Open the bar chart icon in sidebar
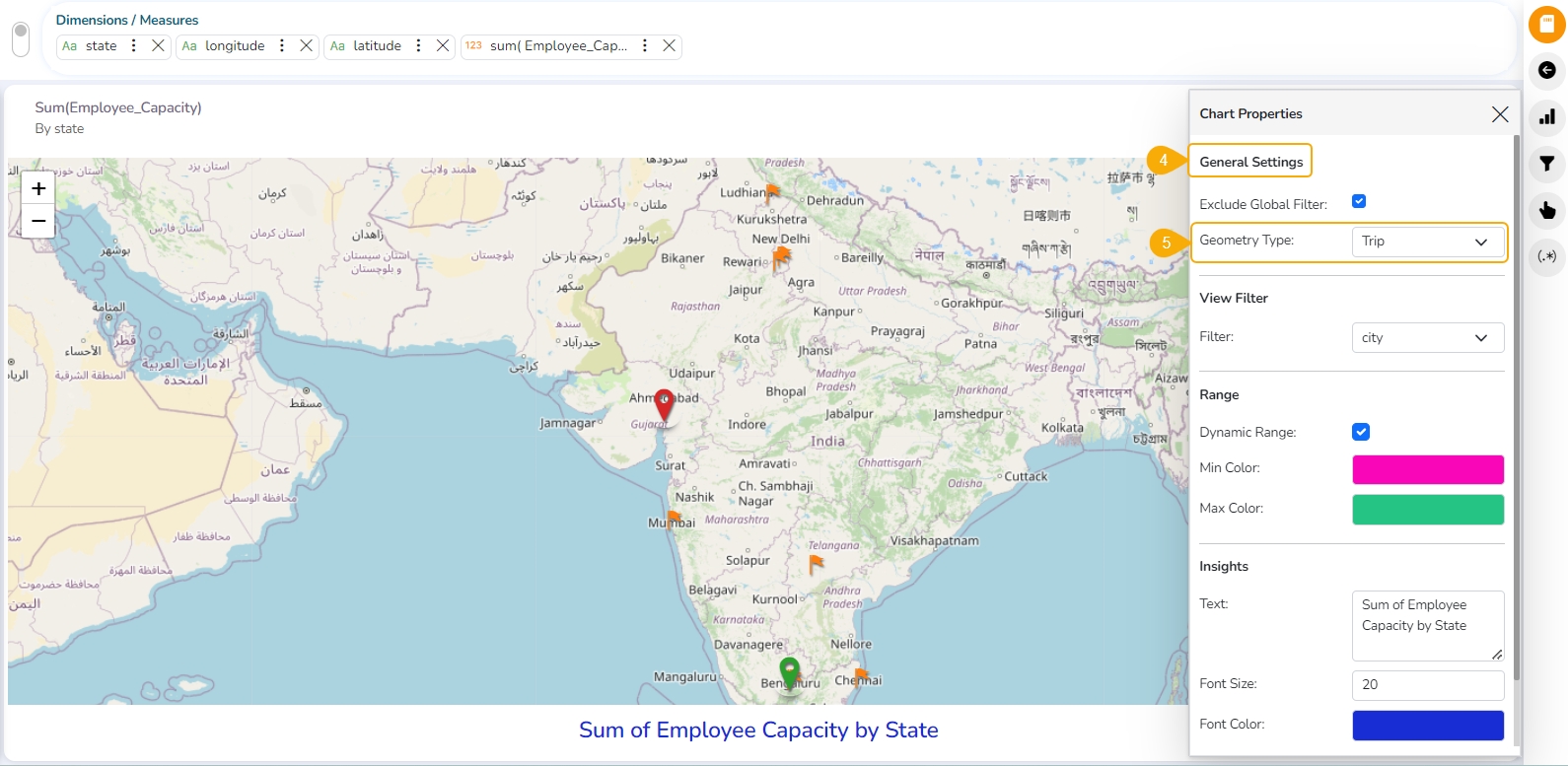 (1546, 117)
